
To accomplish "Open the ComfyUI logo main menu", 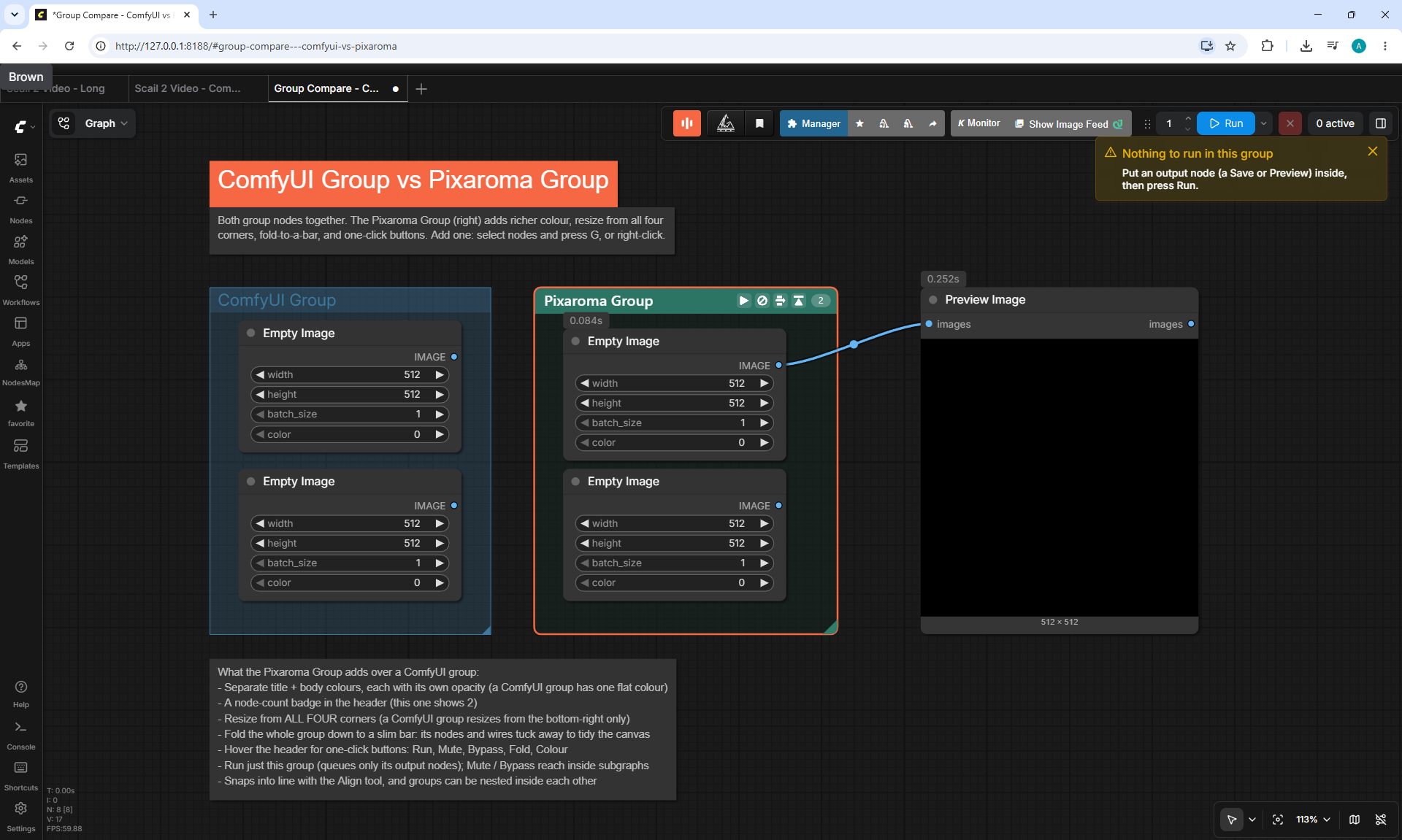I will pyautogui.click(x=24, y=127).
